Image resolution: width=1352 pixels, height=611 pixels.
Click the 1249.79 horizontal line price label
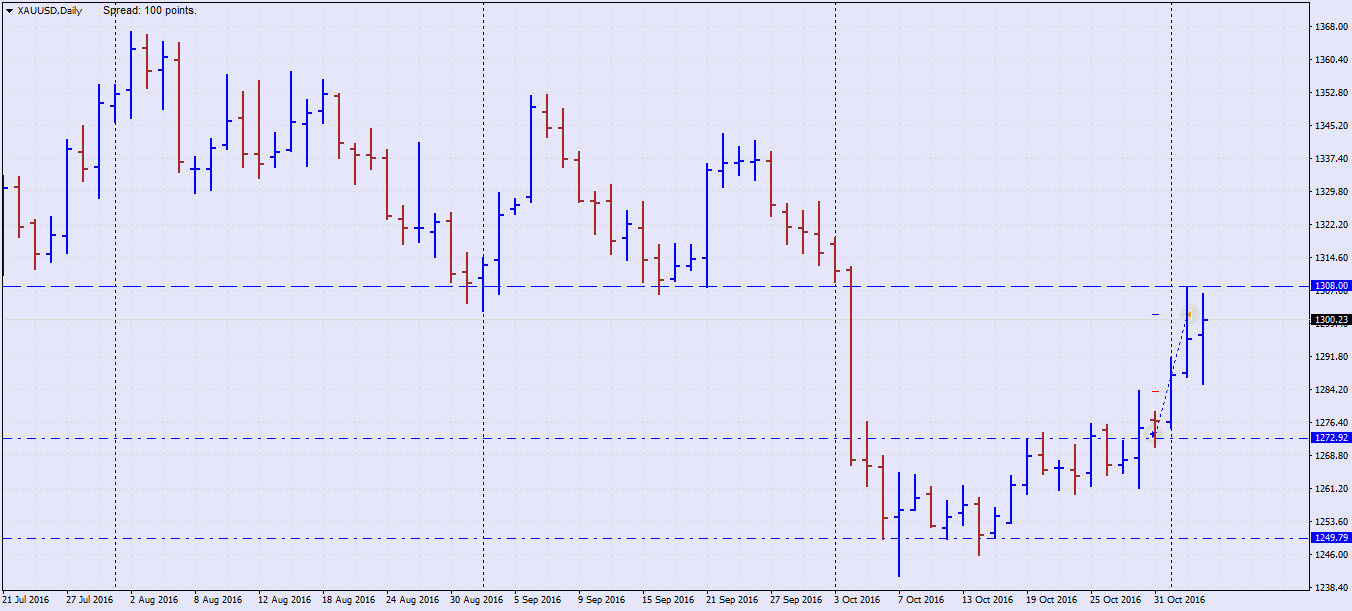tap(1330, 538)
